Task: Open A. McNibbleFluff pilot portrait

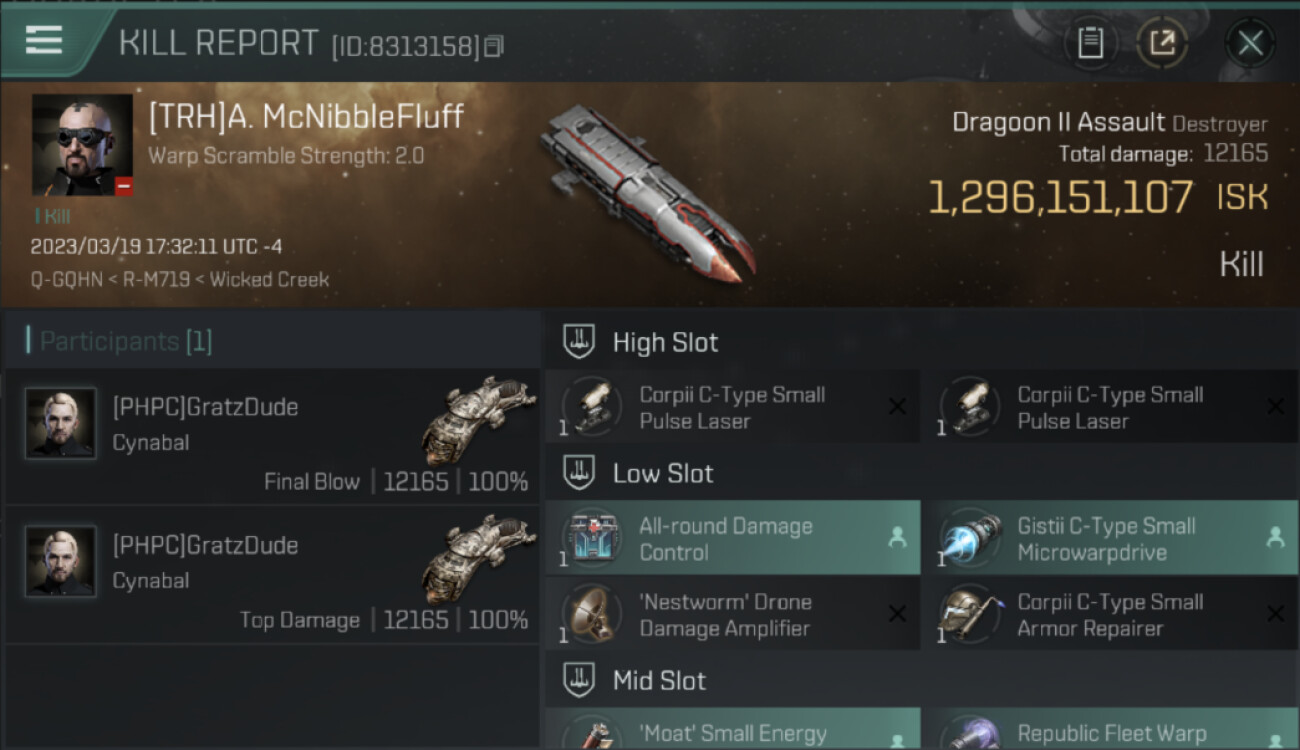Action: 82,145
